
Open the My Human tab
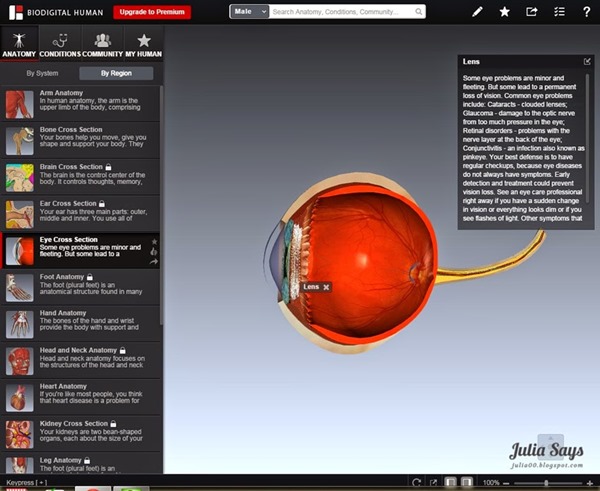tap(143, 44)
